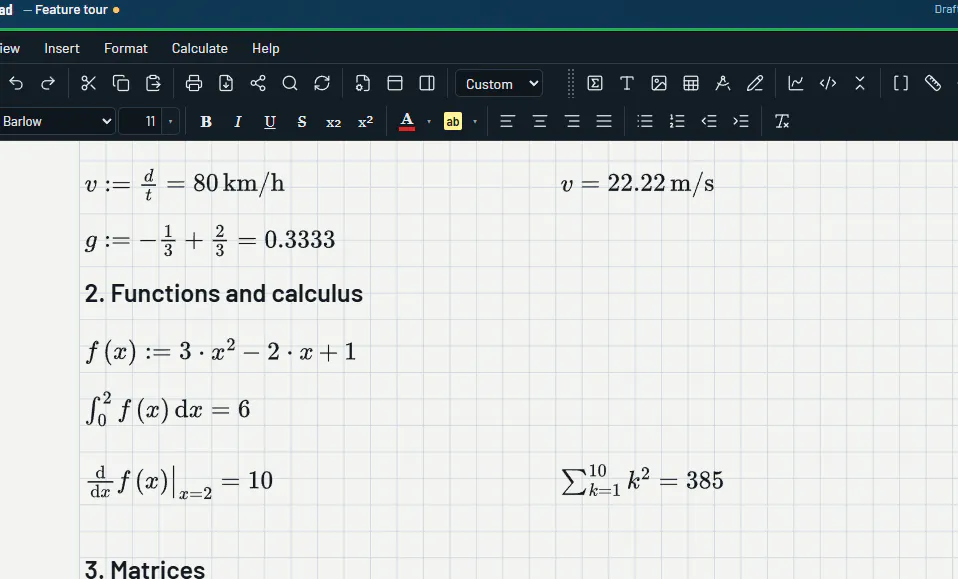
Task: Toggle strikethrough formatting
Action: (x=302, y=122)
